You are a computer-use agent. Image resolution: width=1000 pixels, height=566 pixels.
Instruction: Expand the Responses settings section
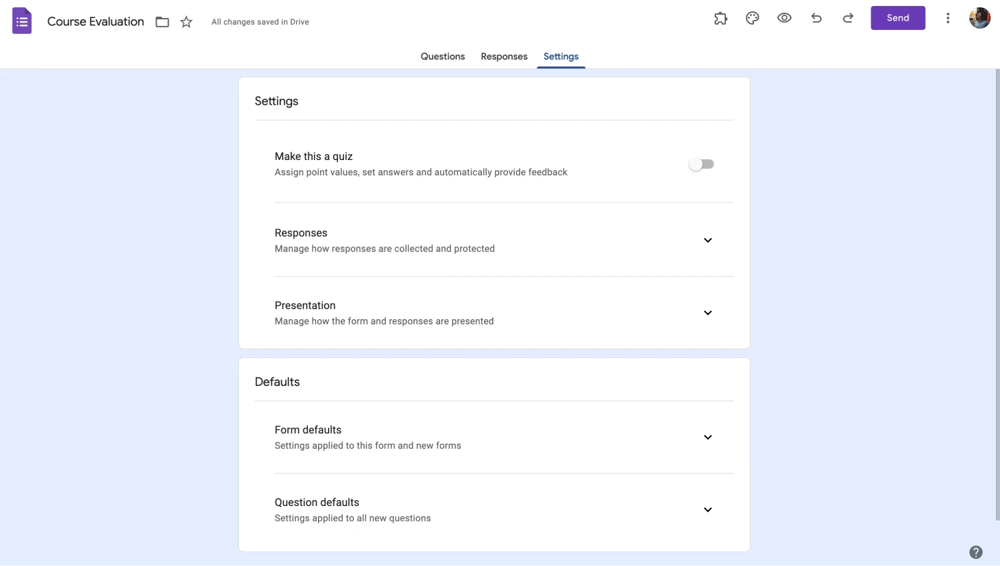coord(707,240)
